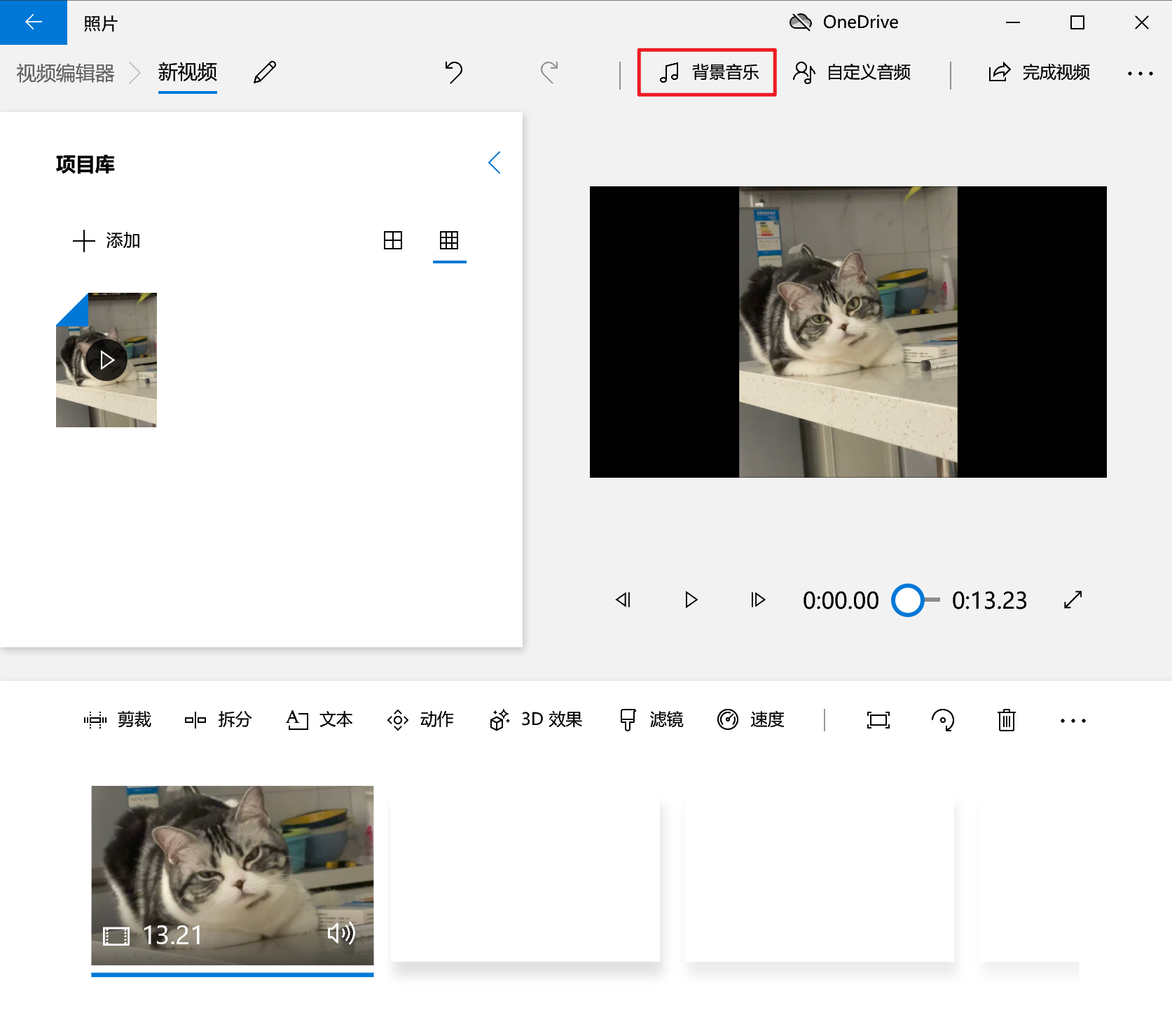Open 滤镜 filters panel
Screen dimensions: 1172x1036
[651, 719]
